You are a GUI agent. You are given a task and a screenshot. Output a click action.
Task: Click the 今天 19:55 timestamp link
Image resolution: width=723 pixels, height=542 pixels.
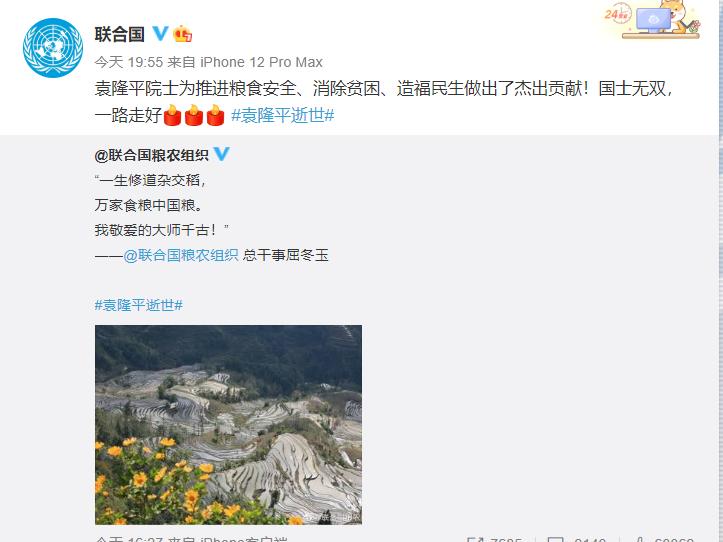(129, 62)
